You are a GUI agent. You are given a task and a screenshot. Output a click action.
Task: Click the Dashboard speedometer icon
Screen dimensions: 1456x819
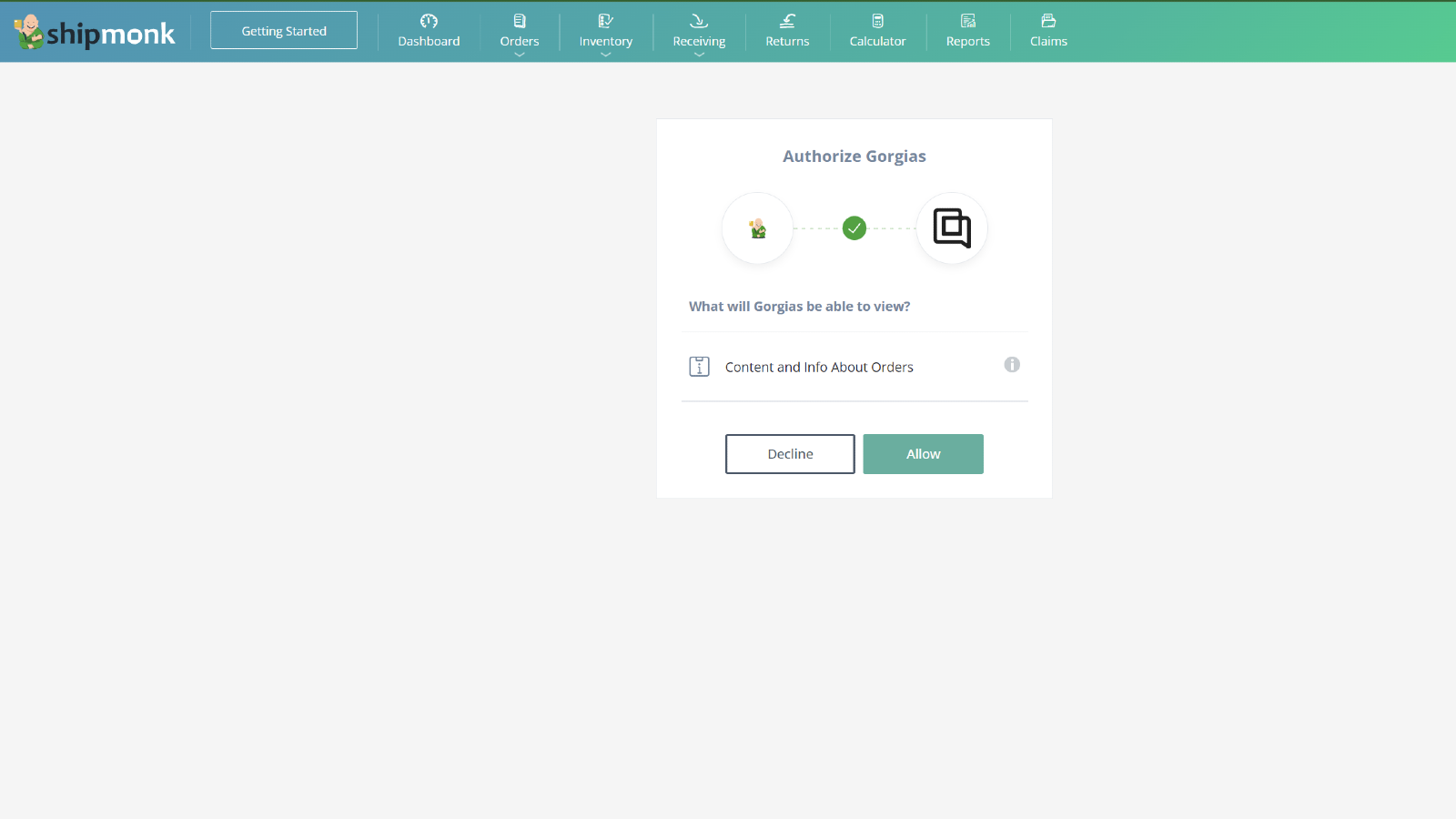[x=429, y=22]
